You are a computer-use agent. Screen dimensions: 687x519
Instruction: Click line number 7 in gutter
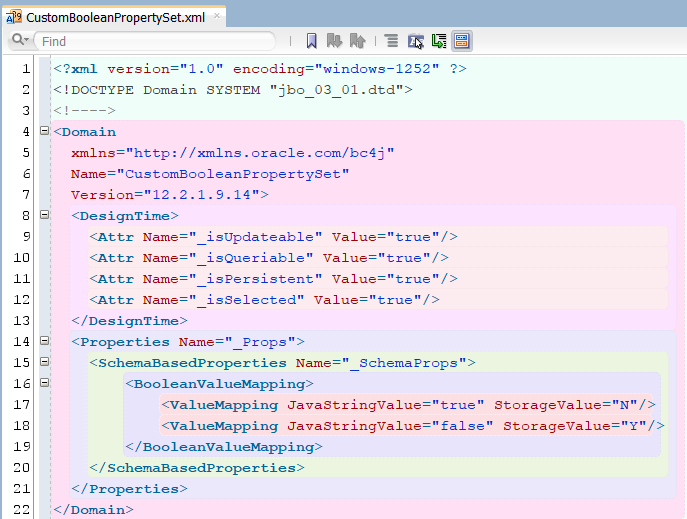coord(26,194)
